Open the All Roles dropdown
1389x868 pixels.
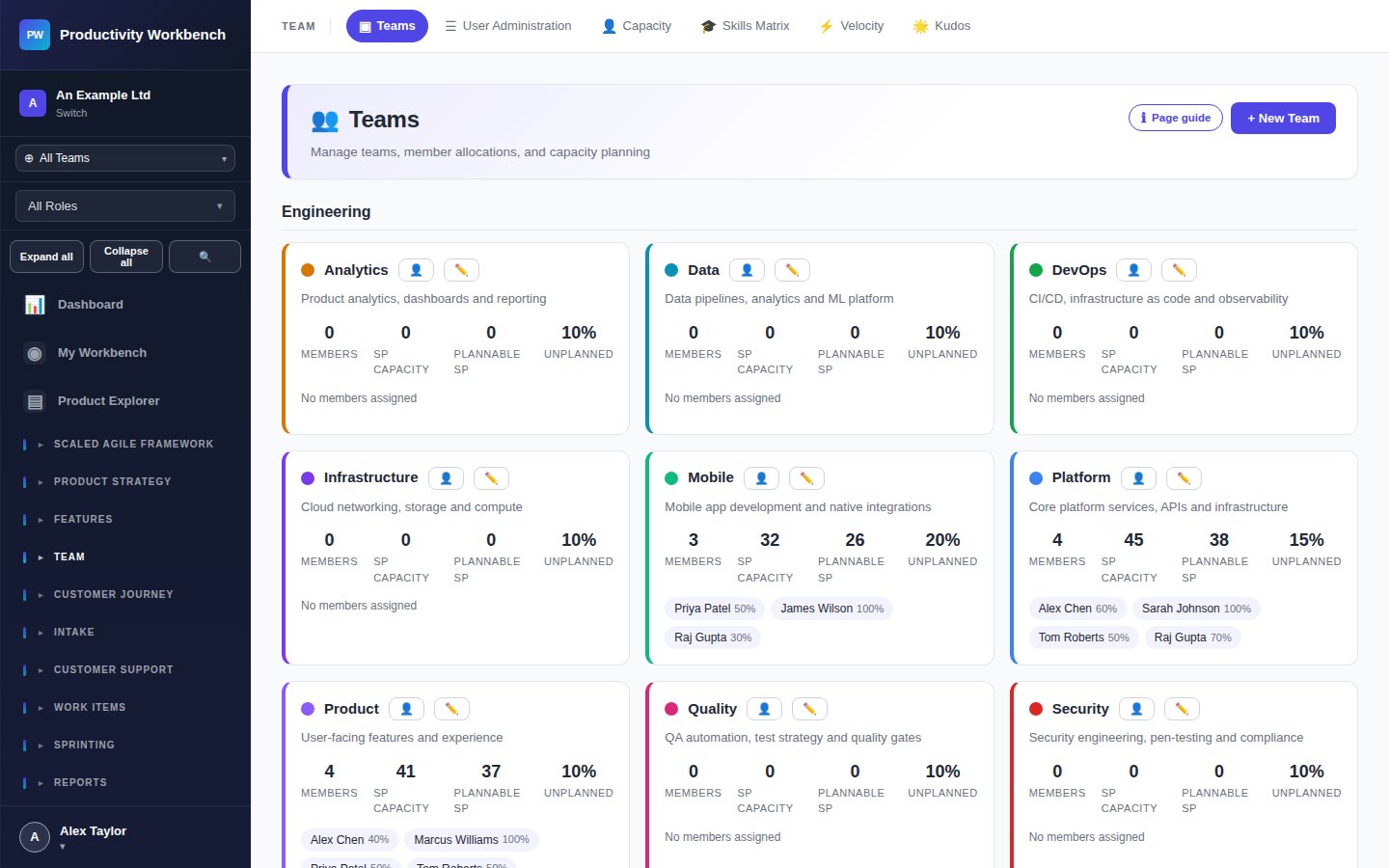(x=125, y=205)
